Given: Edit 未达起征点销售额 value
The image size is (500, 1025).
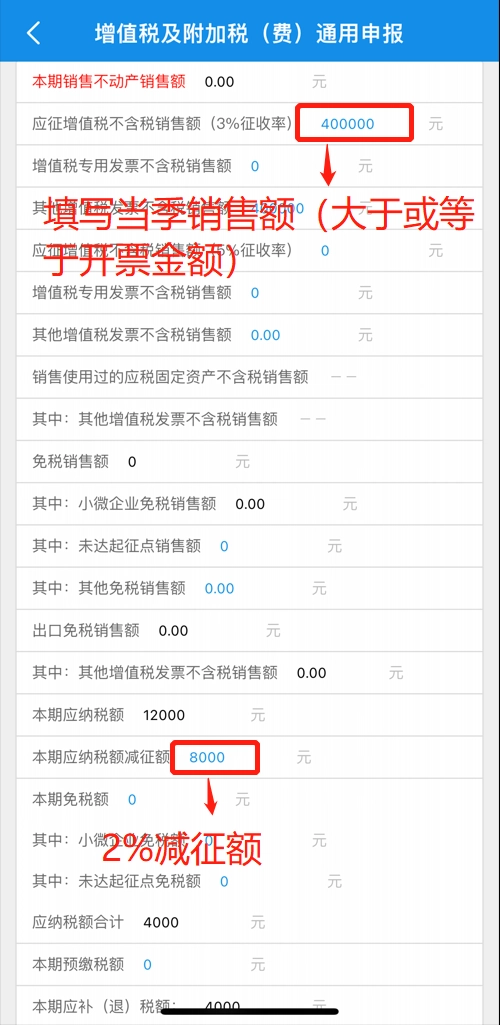Looking at the screenshot, I should tap(224, 546).
